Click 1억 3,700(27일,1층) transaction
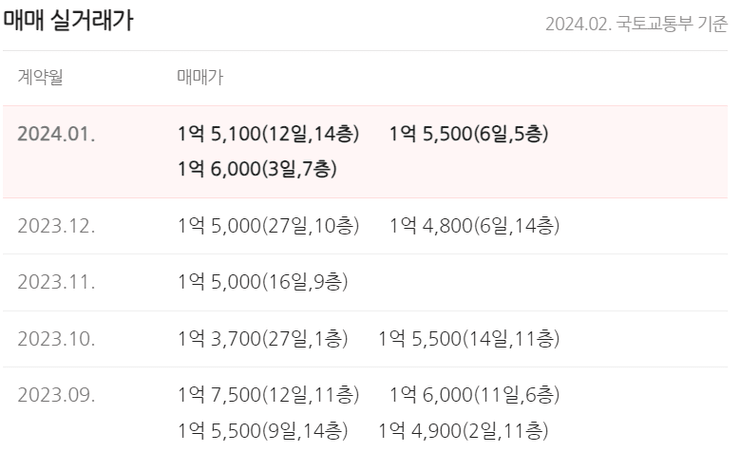The height and width of the screenshot is (449, 740). click(263, 339)
